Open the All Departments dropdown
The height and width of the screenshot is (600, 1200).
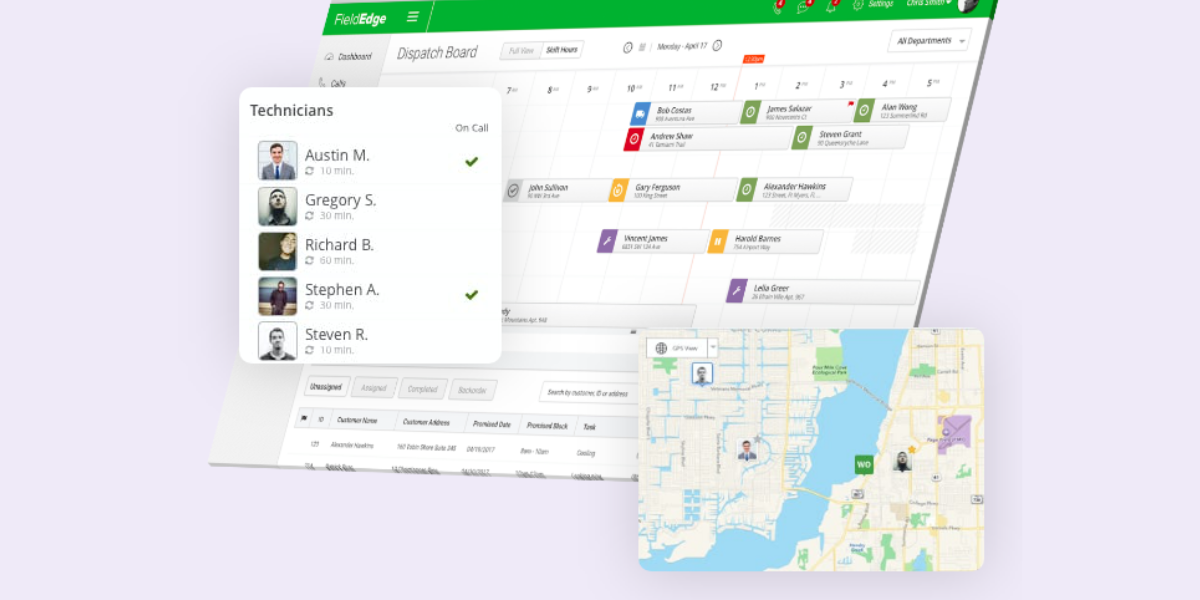[x=927, y=40]
